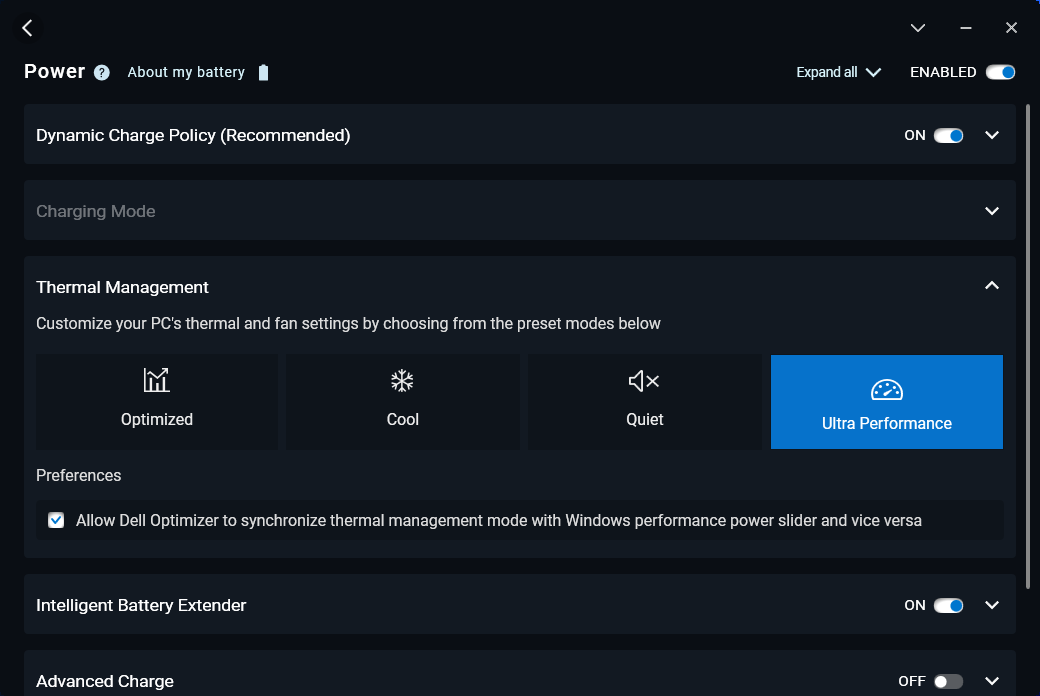
Task: Select the Ultra Performance gauge icon
Action: point(886,390)
